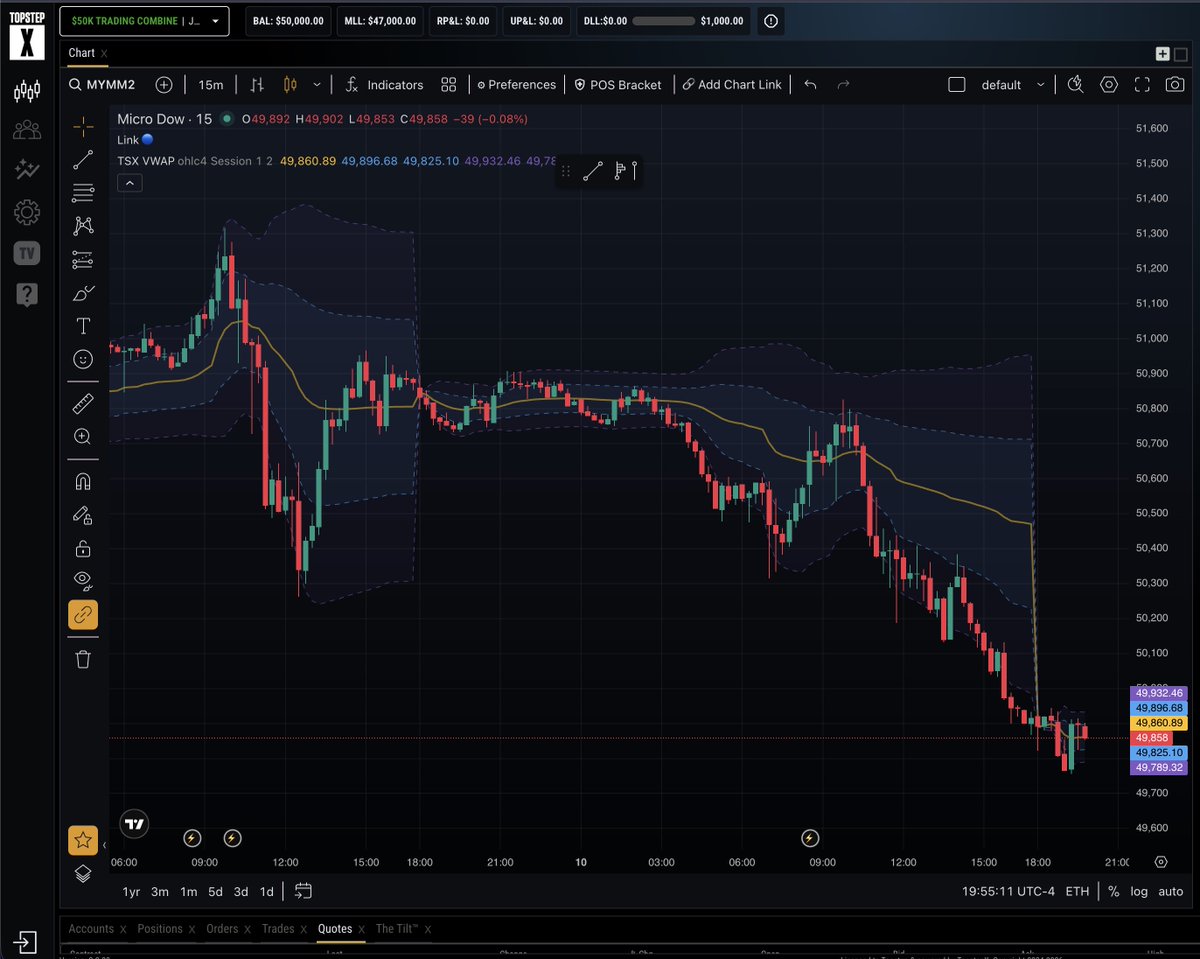Redo the chart action
The height and width of the screenshot is (959, 1200).
(843, 85)
